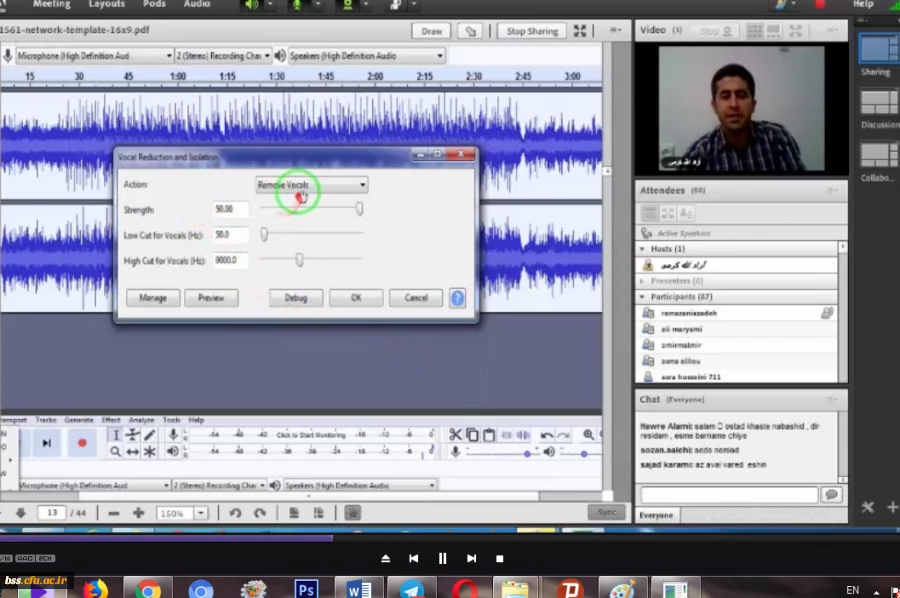The image size is (900, 598).
Task: Select the Time Shift tool
Action: [x=133, y=452]
